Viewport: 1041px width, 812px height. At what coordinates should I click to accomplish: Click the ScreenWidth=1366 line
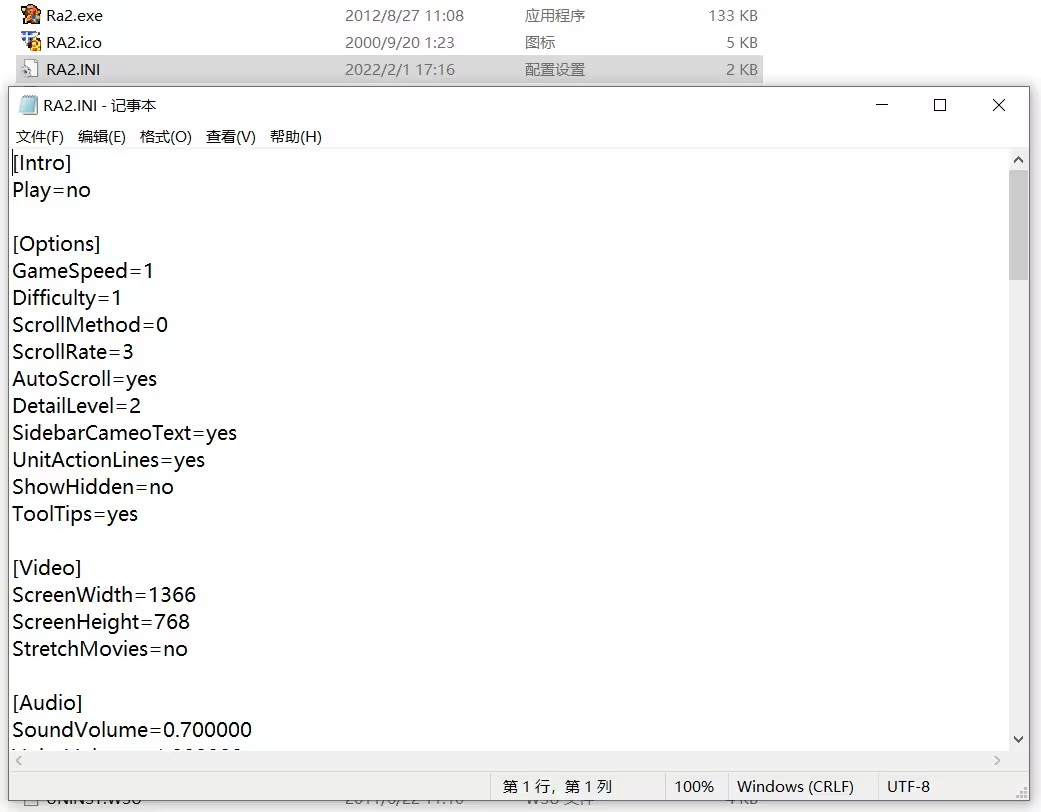(104, 595)
